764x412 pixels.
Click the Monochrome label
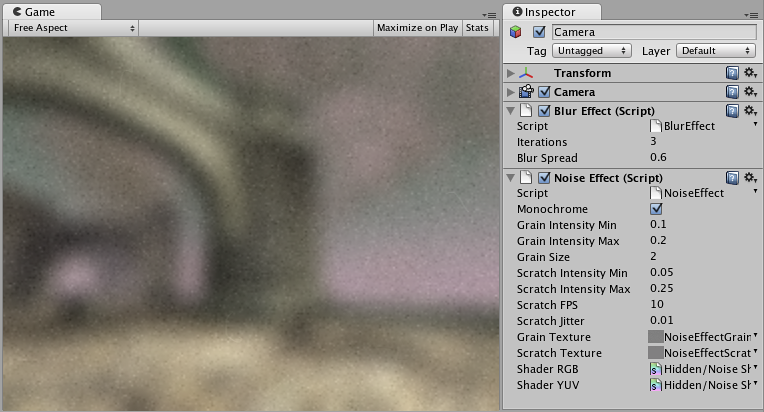552,209
